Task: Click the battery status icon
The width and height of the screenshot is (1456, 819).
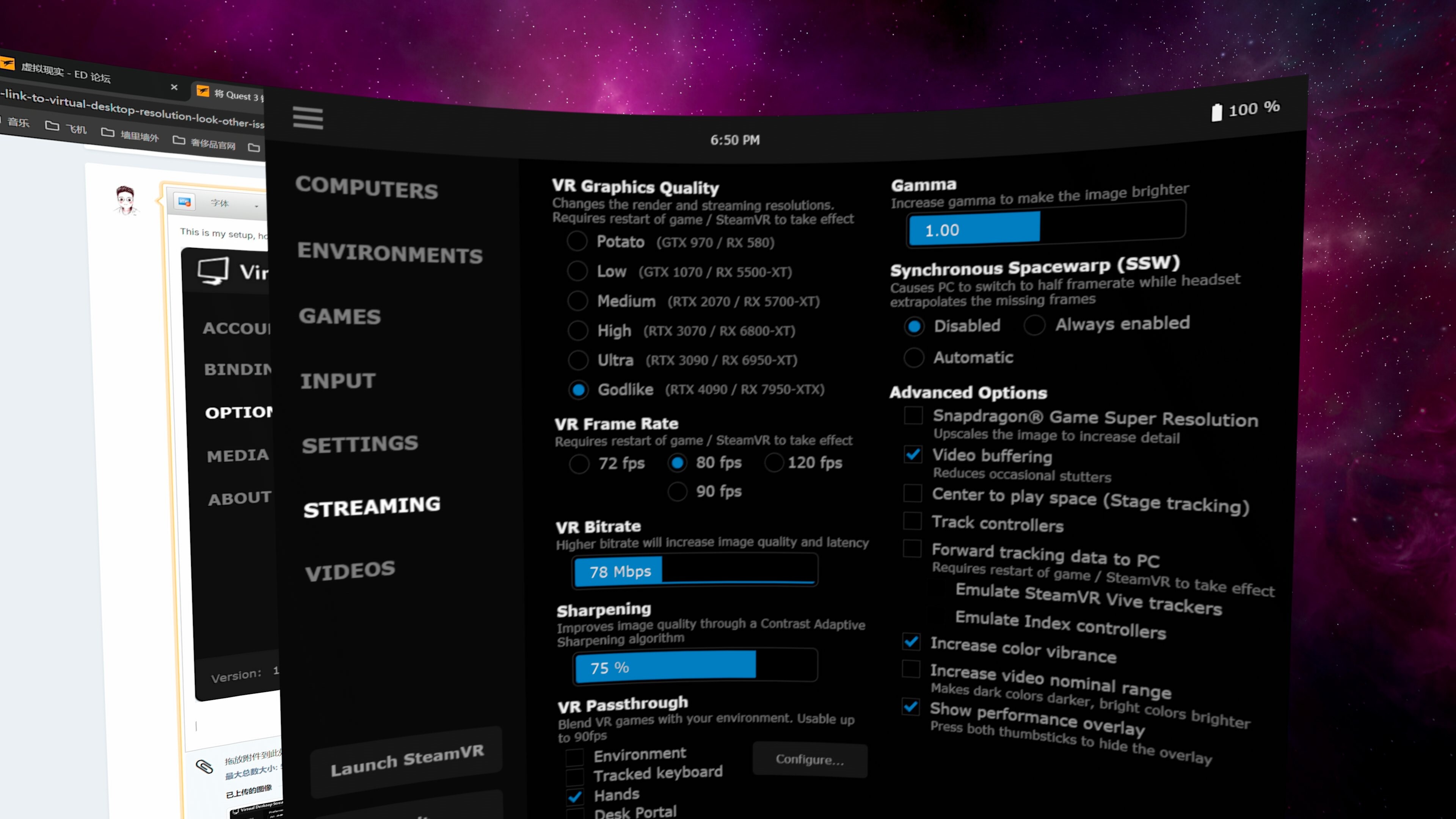Action: [x=1216, y=112]
